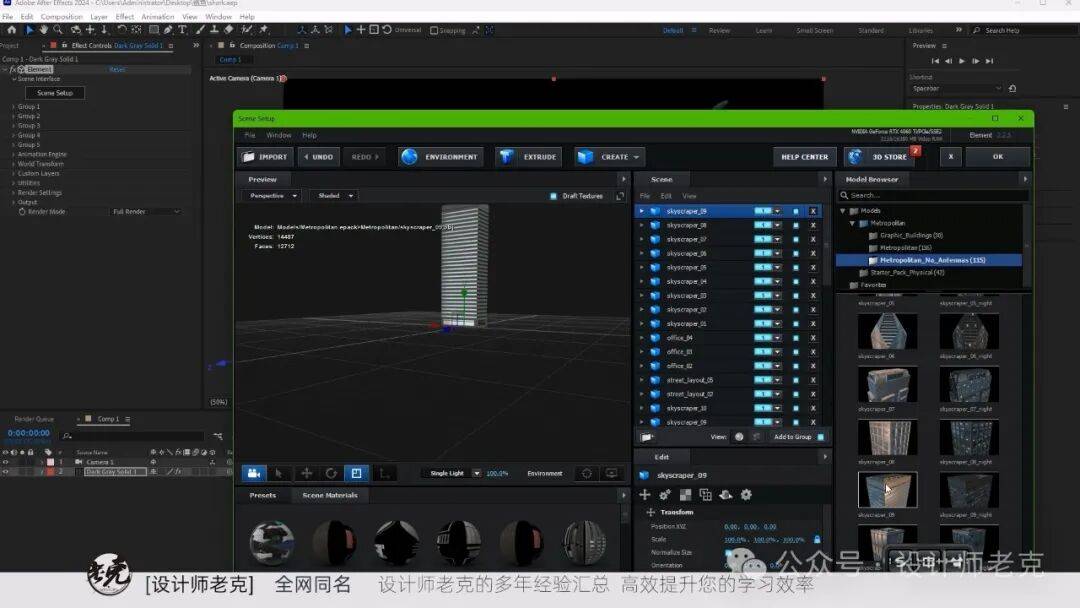This screenshot has width=1080, height=608.
Task: Open the Perspective view dropdown
Action: pyautogui.click(x=271, y=196)
